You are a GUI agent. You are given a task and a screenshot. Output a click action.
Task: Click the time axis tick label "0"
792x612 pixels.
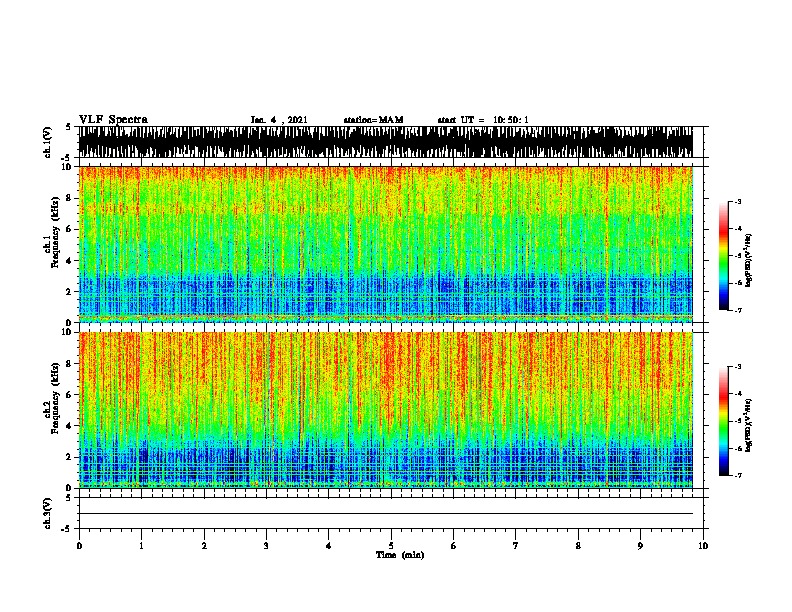tap(79, 546)
